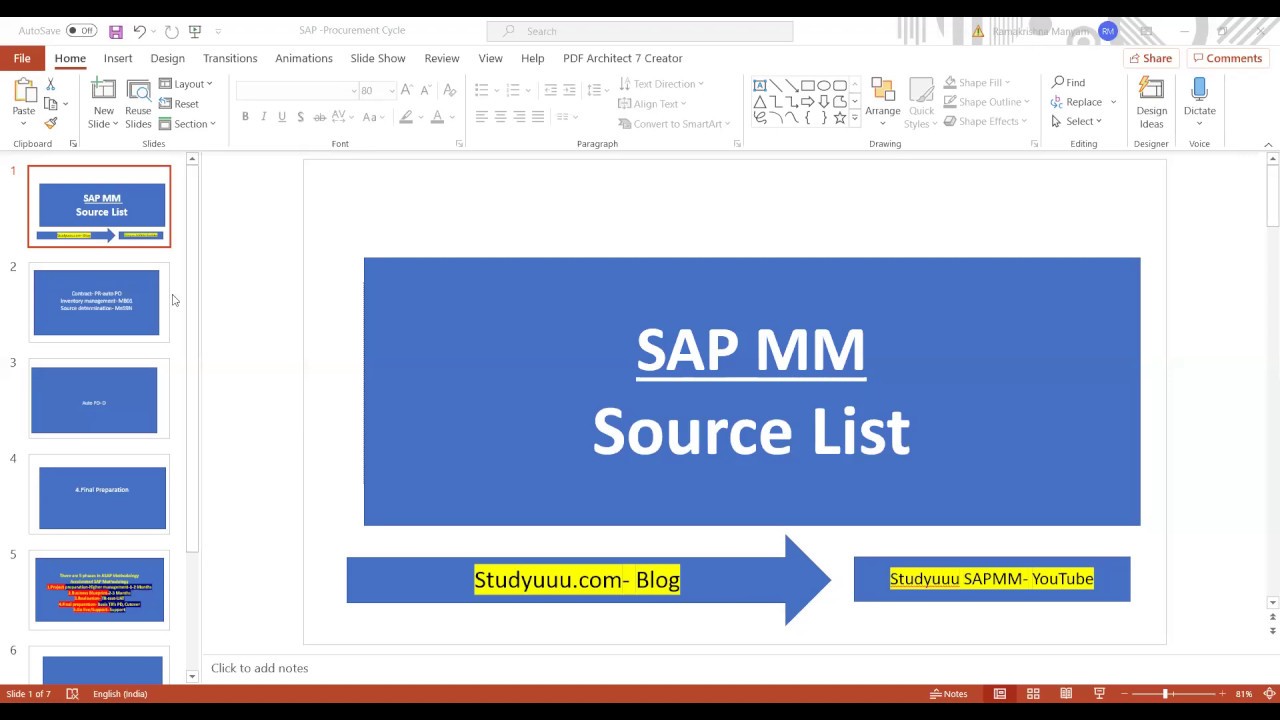Image resolution: width=1280 pixels, height=720 pixels.
Task: Select the Format Painter brush
Action: pyautogui.click(x=50, y=123)
